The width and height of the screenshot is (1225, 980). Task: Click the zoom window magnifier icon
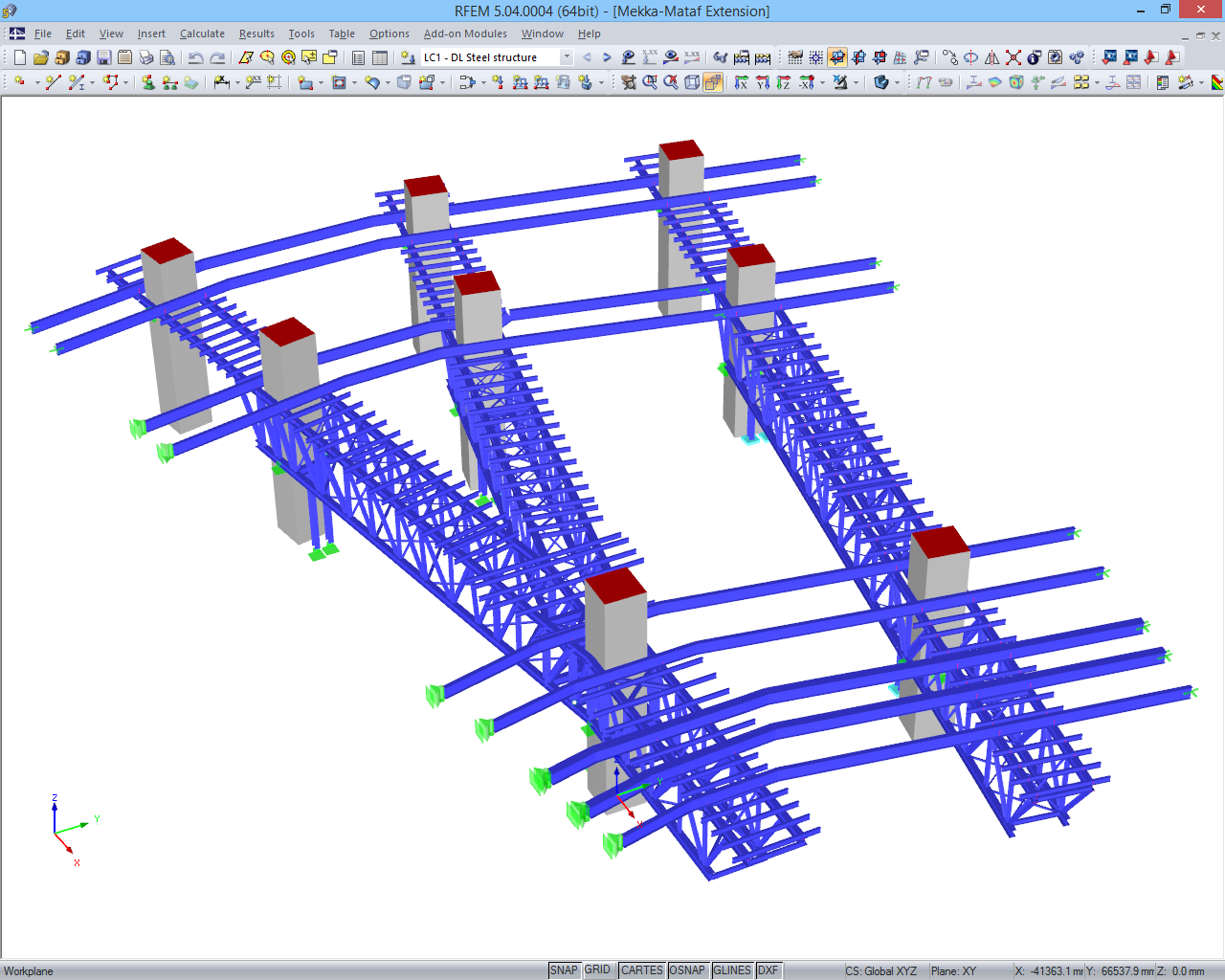point(649,82)
